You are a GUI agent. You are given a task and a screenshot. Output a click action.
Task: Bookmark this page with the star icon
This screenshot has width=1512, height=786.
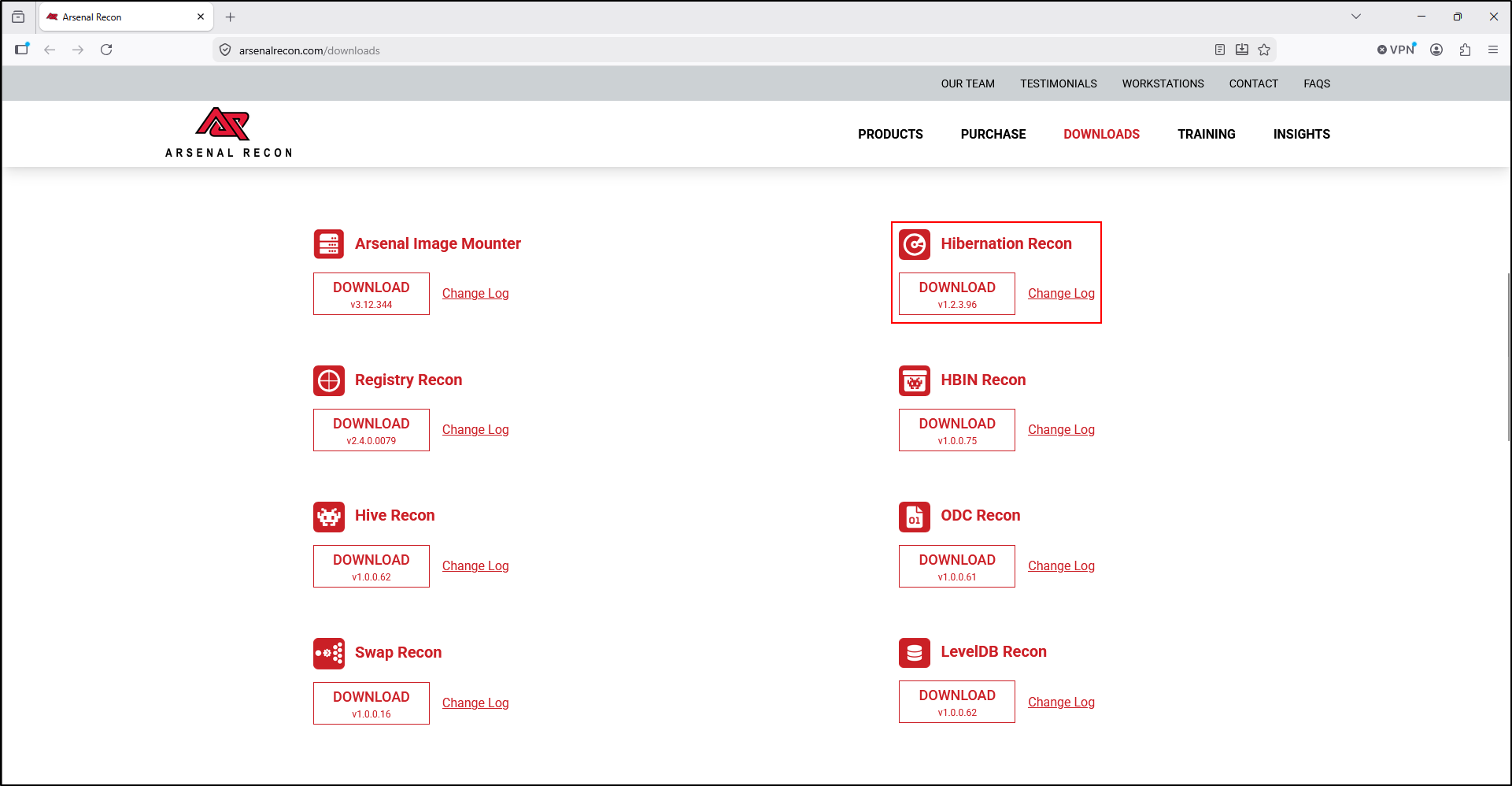tap(1264, 50)
